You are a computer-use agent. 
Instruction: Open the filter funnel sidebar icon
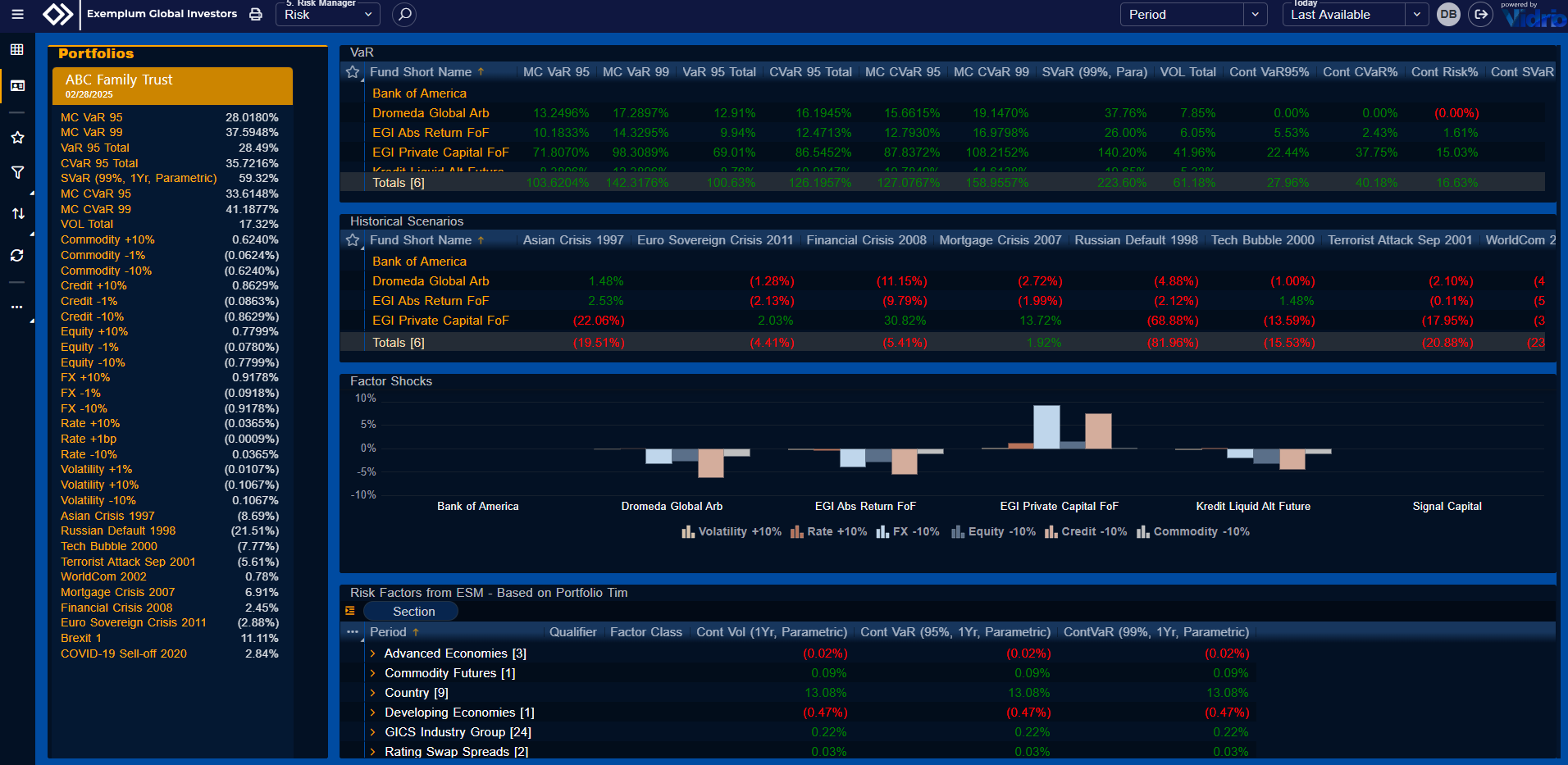pyautogui.click(x=17, y=173)
